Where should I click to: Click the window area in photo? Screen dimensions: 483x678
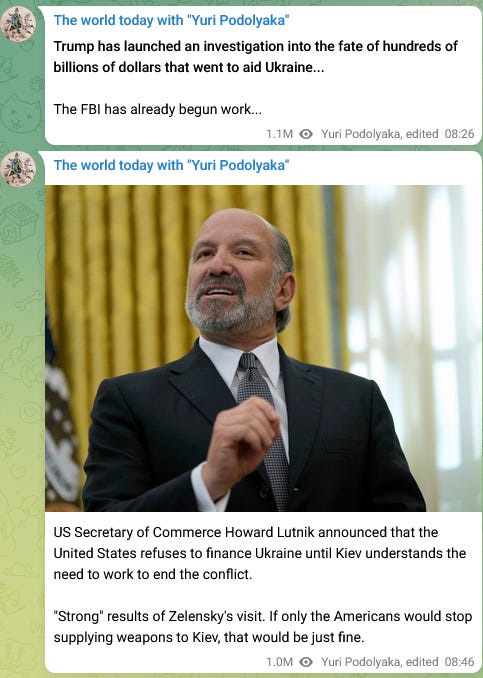pos(415,324)
